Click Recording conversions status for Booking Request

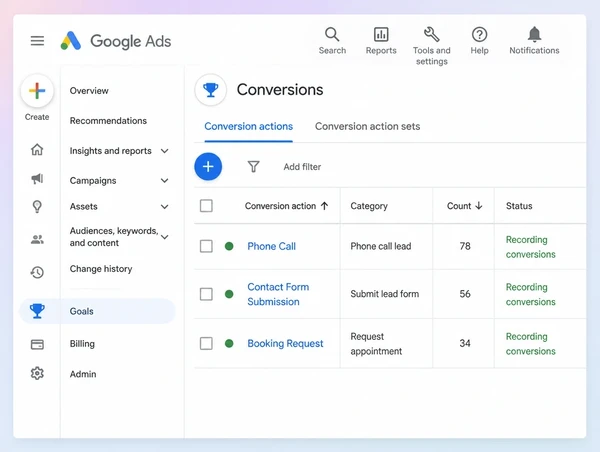point(530,344)
